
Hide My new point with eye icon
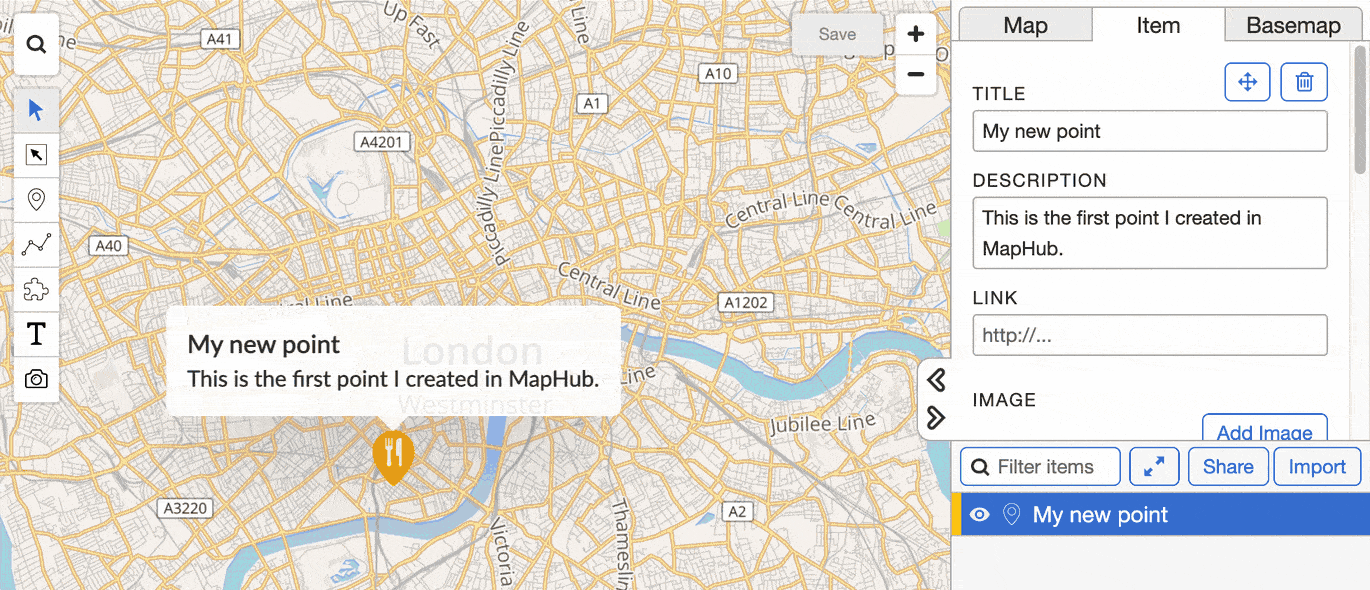click(980, 515)
